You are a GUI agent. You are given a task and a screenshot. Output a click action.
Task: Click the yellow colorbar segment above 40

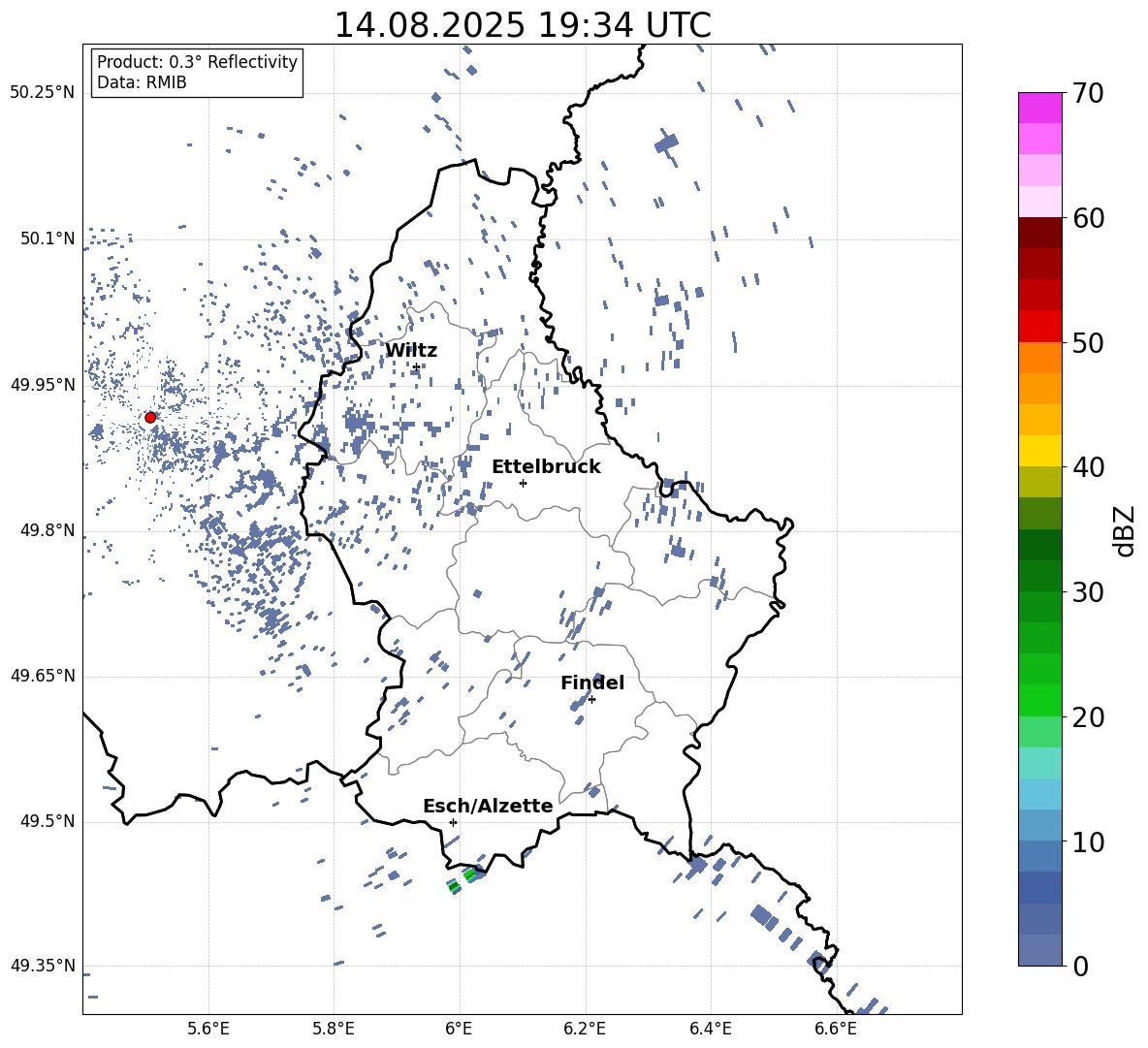click(x=1039, y=451)
